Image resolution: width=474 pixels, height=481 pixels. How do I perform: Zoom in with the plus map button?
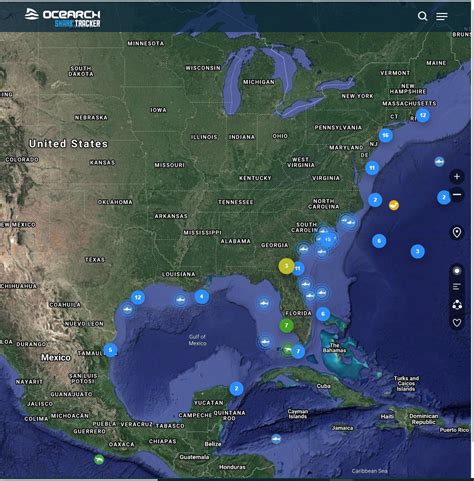[x=457, y=176]
